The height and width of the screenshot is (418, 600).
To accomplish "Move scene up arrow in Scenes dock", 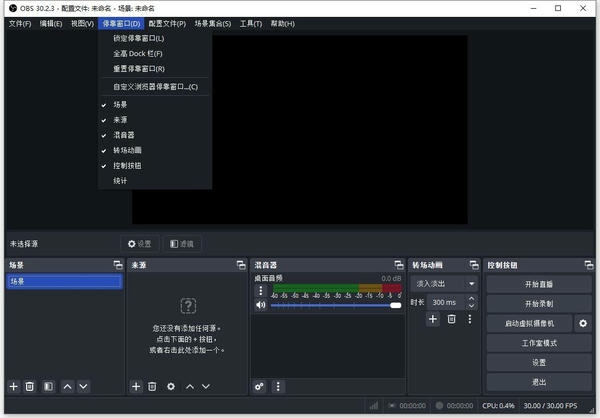I will (67, 387).
